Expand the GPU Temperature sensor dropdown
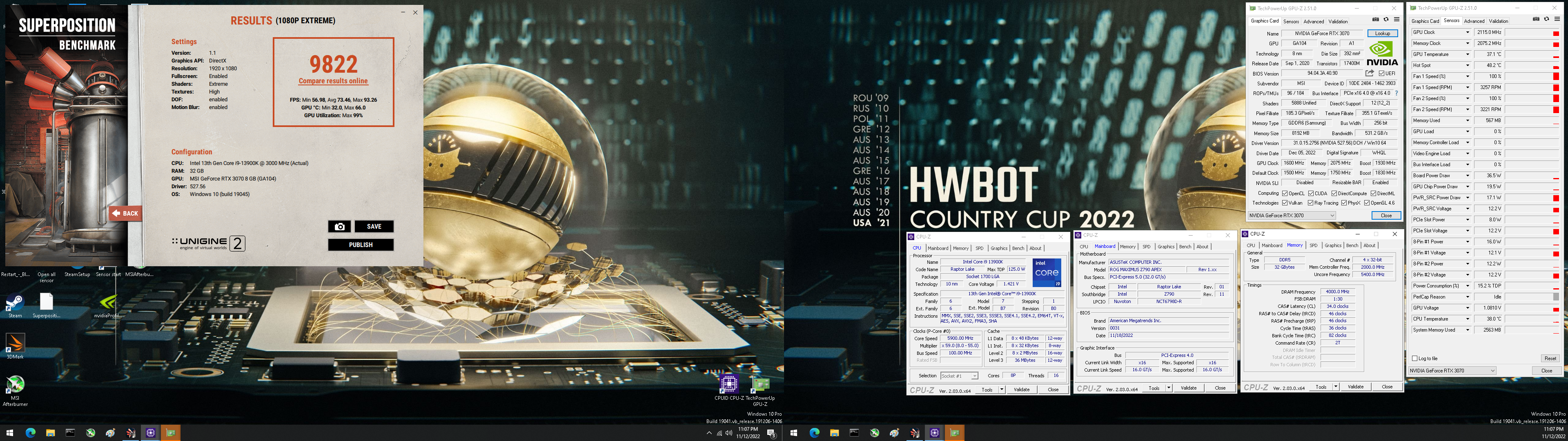The image size is (1568, 441). tap(1467, 54)
